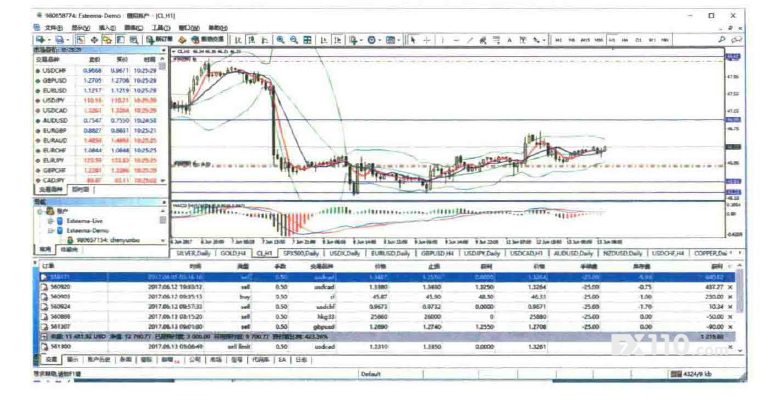The image size is (769, 396).
Task: Select the GBPUSD row in Market Watch
Action: click(100, 81)
